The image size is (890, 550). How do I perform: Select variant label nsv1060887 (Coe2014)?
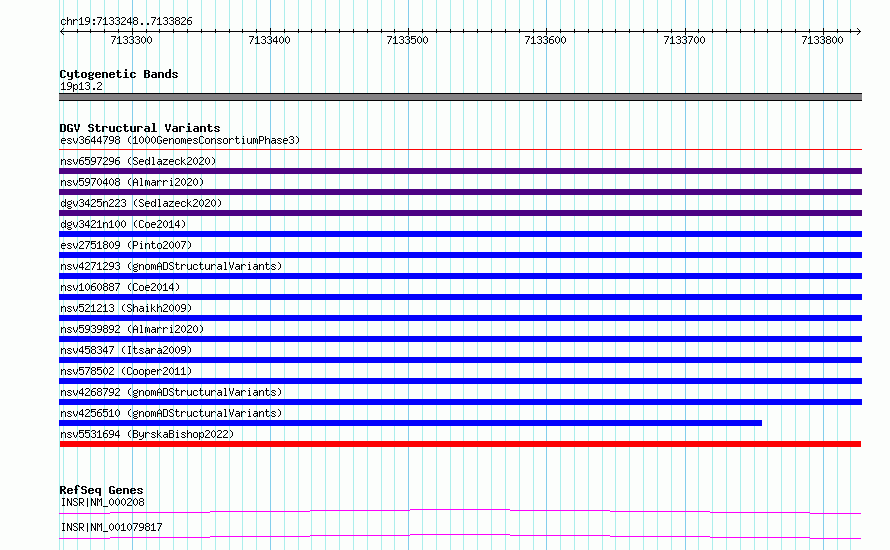click(120, 287)
